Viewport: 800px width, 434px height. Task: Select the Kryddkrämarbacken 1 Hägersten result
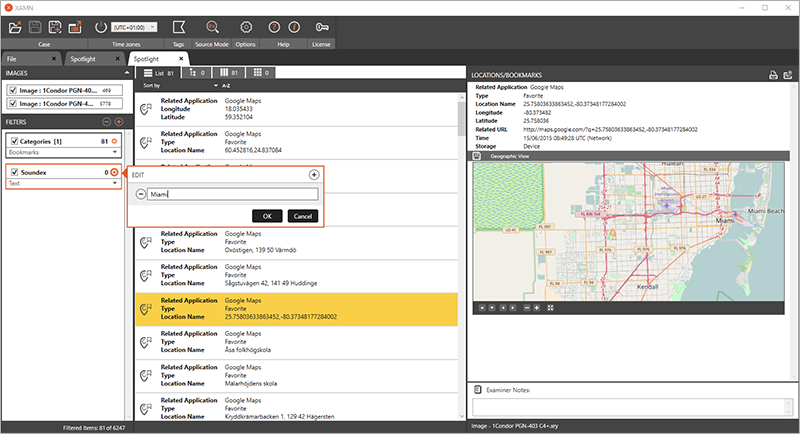(x=296, y=407)
